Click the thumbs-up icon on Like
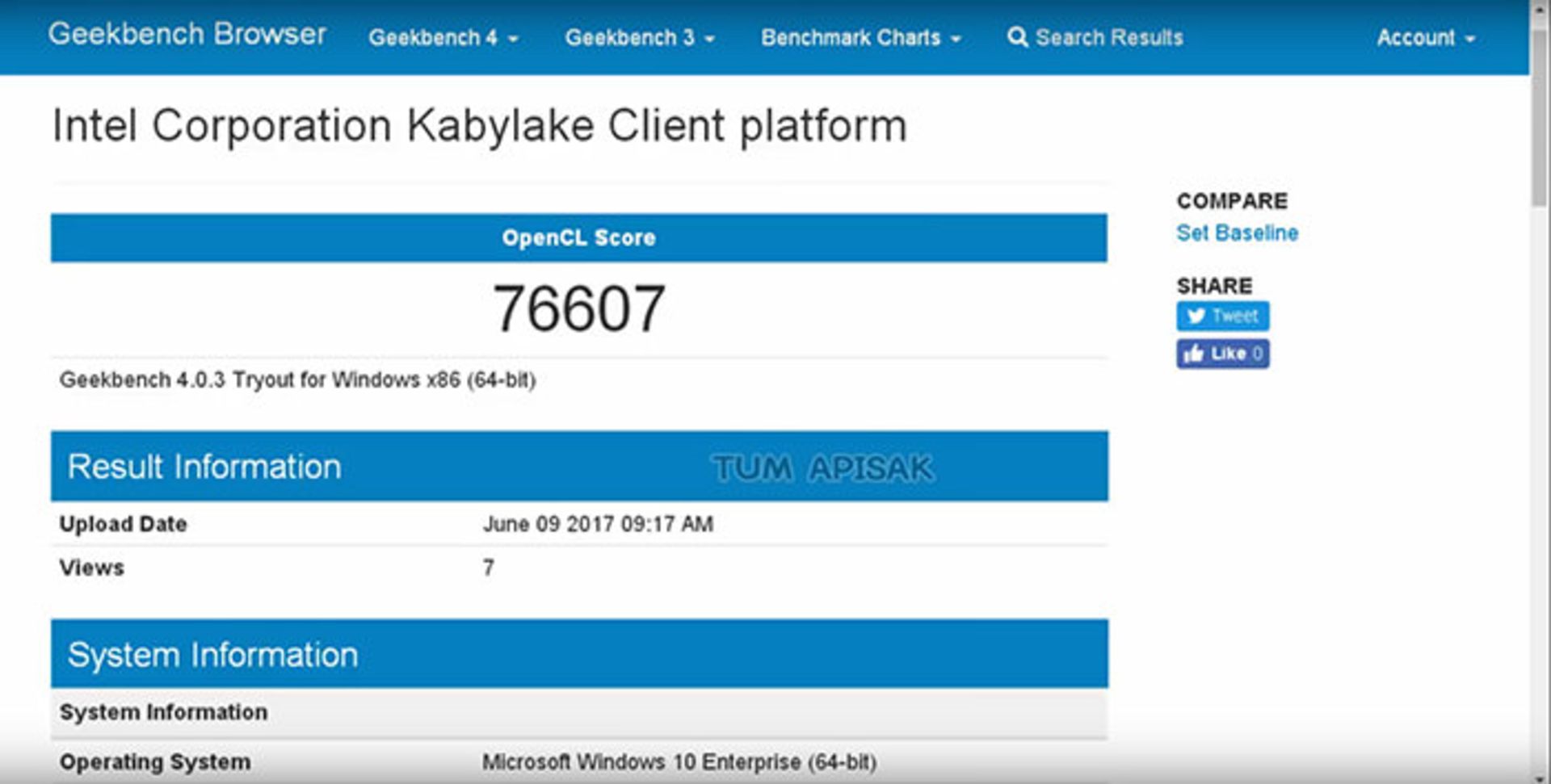 click(x=1193, y=354)
